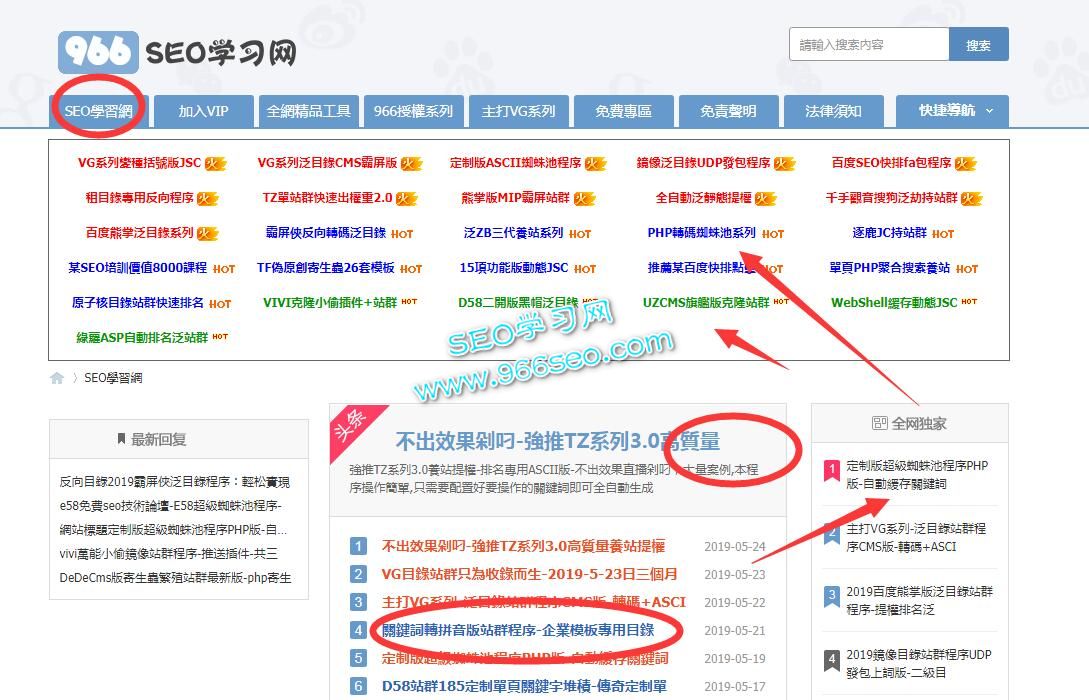The height and width of the screenshot is (700, 1089).
Task: Open the 綠蘿ASP自動排名泛站群 link
Action: pos(142,338)
